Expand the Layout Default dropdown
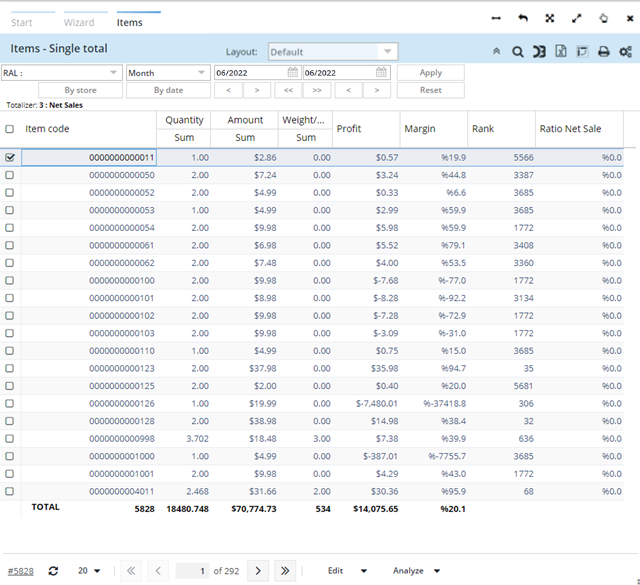The height and width of the screenshot is (585, 640). pyautogui.click(x=387, y=52)
